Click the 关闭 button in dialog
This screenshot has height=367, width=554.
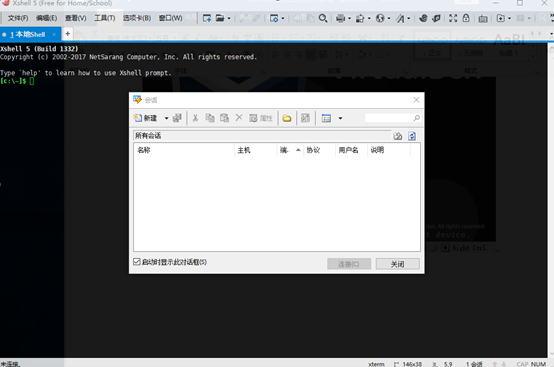click(397, 264)
